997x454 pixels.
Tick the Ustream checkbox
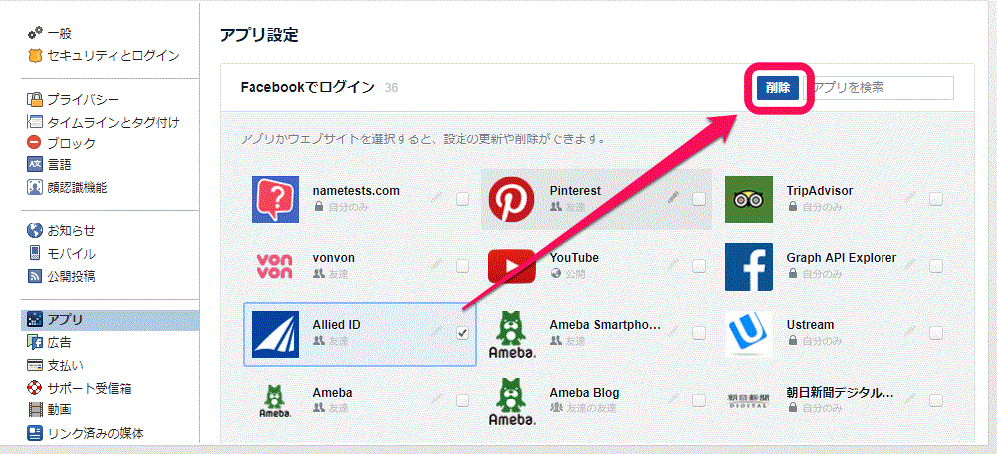pos(936,333)
